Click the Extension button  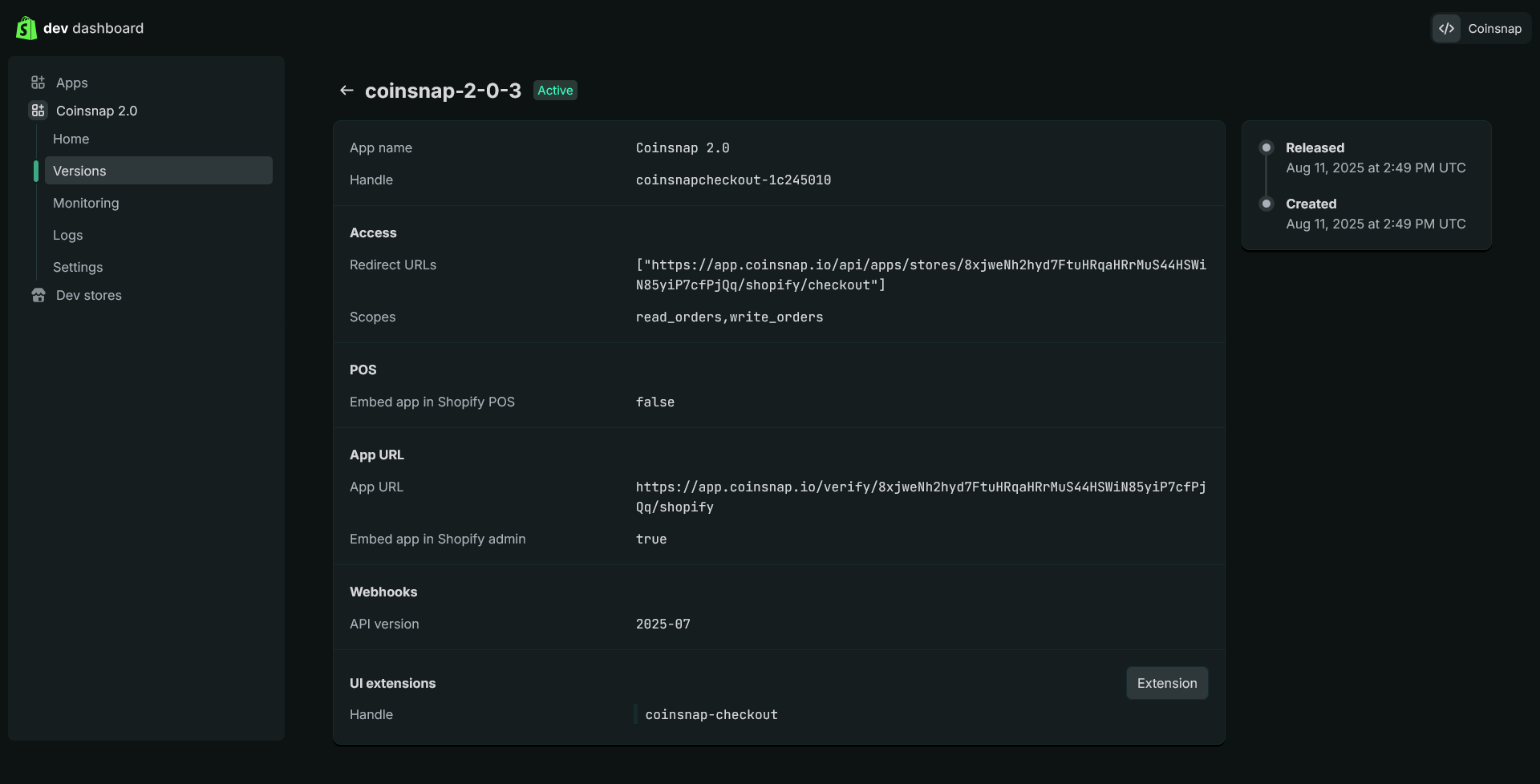pos(1166,683)
